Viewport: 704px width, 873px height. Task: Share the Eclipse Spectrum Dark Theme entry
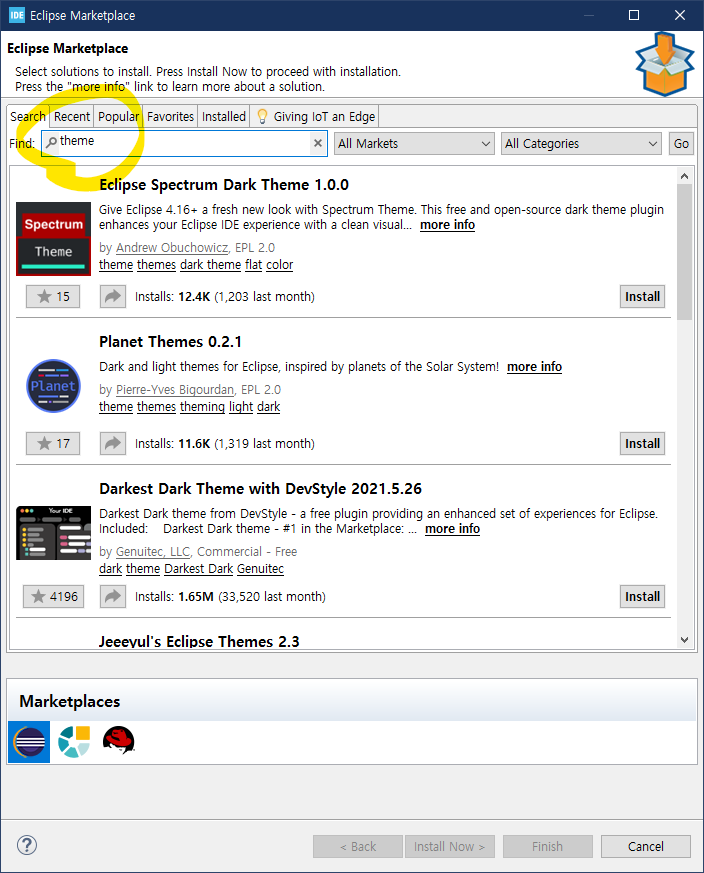113,296
